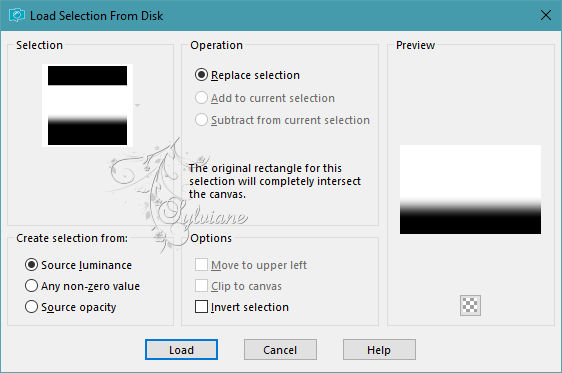
Task: Open the selection thumbnail dropdown arrow
Action: click(x=137, y=105)
